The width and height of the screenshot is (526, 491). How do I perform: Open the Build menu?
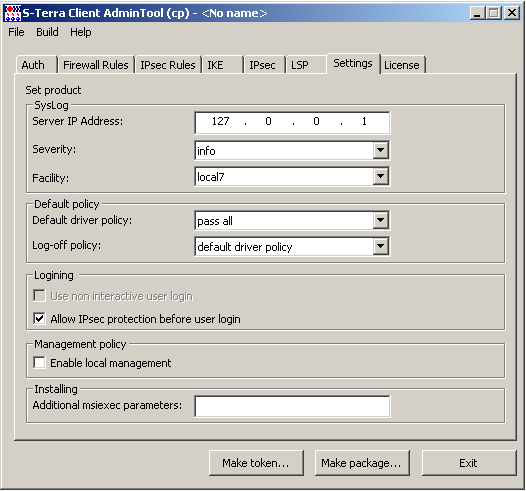(x=47, y=32)
